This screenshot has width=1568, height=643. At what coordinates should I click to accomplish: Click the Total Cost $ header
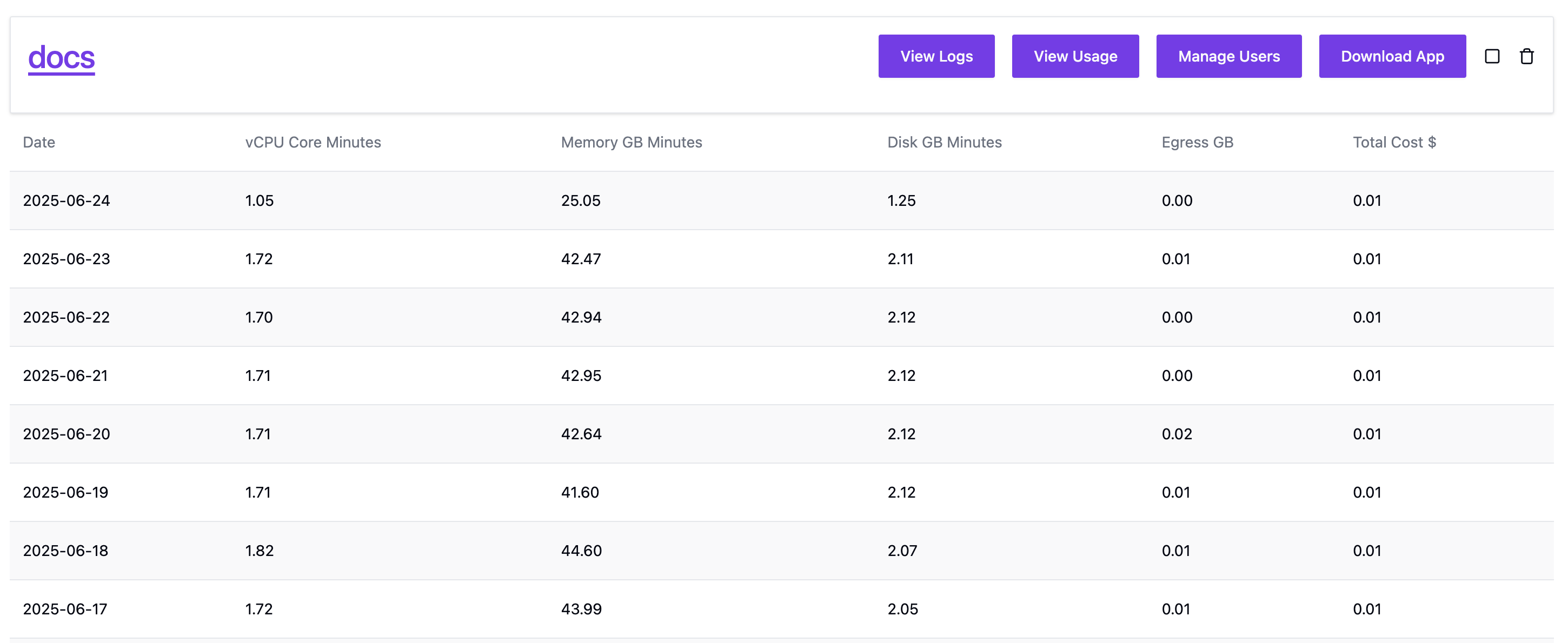coord(1394,142)
